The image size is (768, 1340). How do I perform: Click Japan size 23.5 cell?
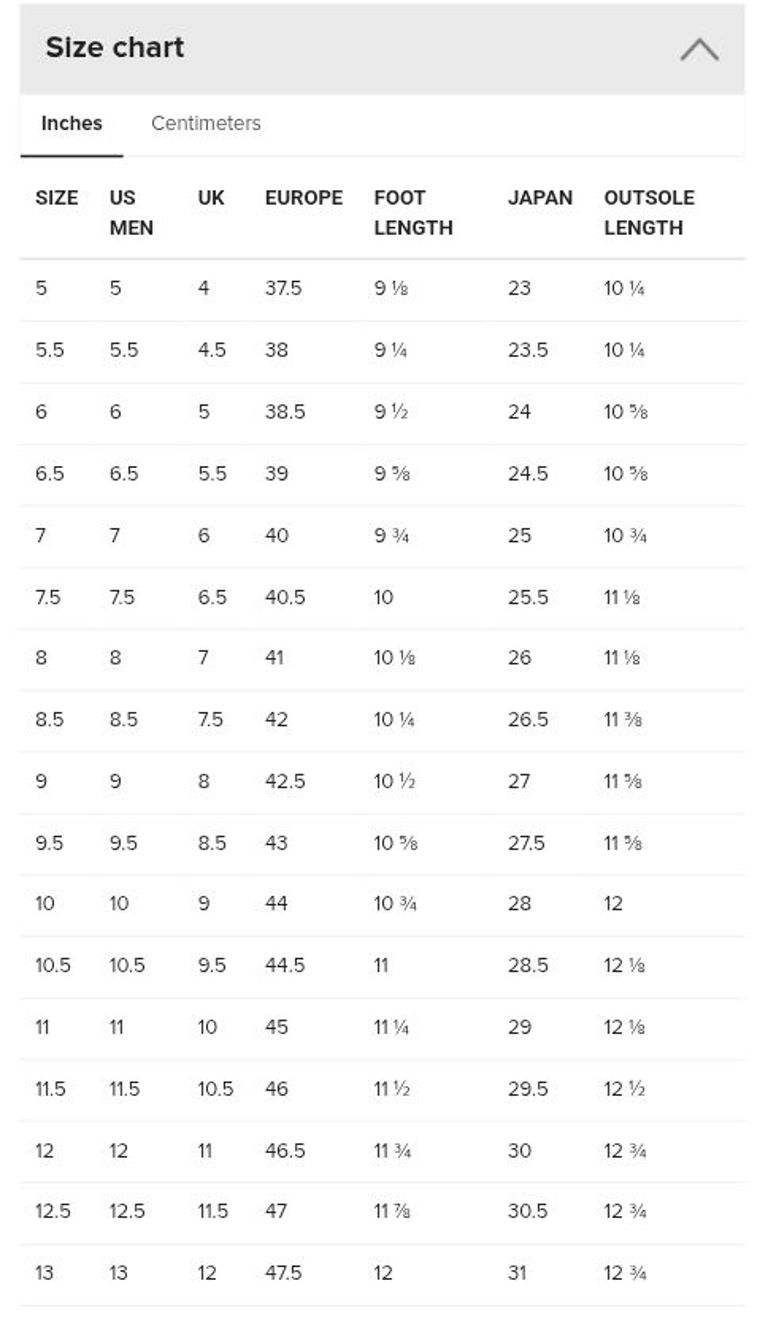(x=527, y=350)
